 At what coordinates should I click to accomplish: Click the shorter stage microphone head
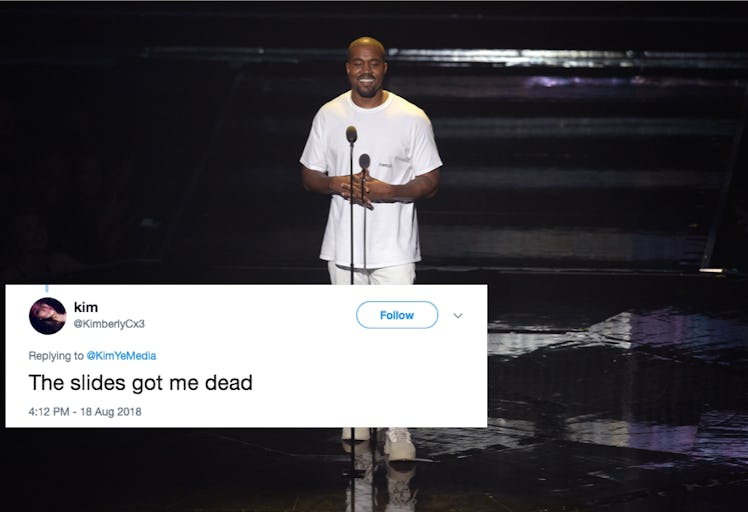[x=364, y=161]
